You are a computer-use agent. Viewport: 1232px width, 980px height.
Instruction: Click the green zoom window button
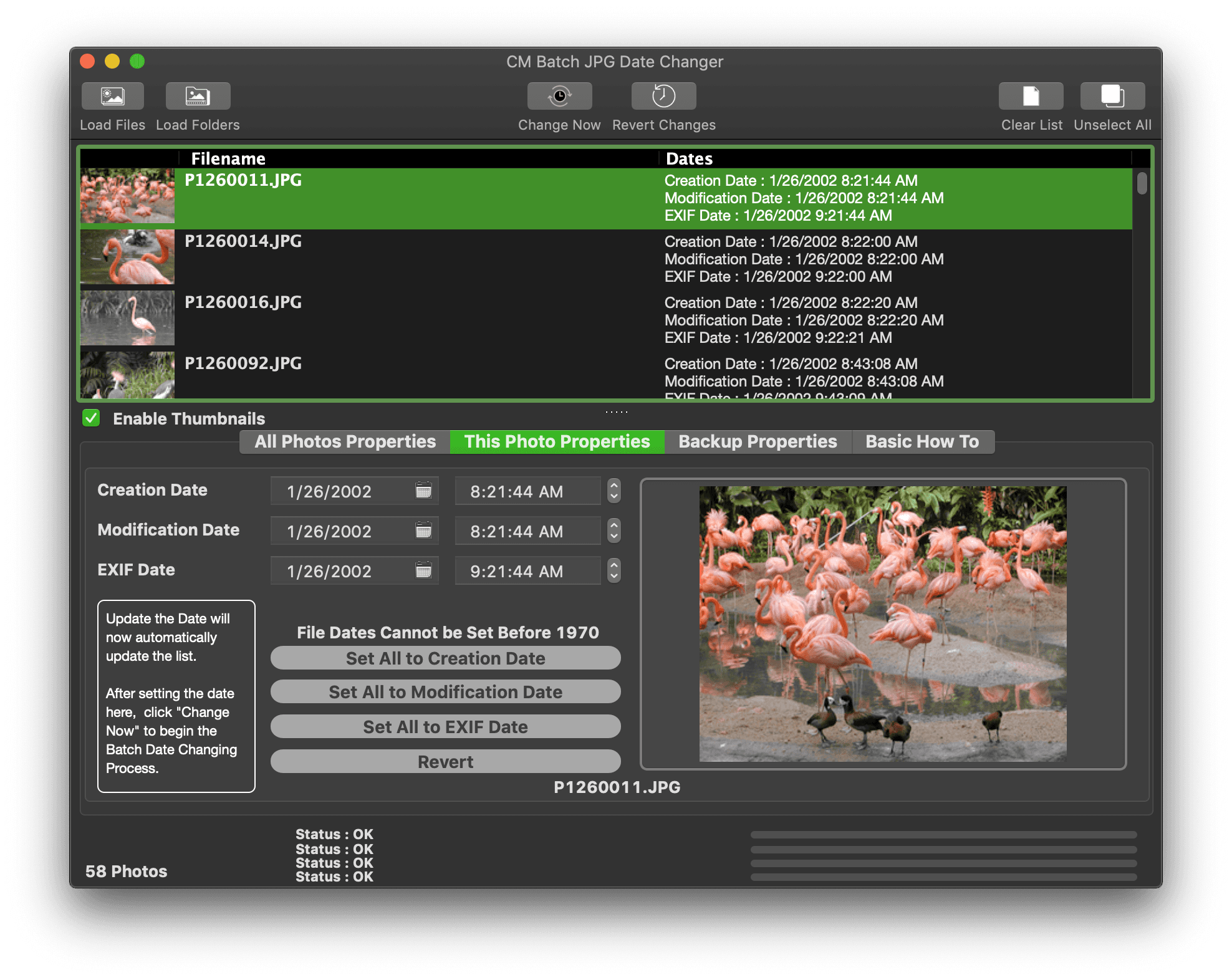click(137, 61)
